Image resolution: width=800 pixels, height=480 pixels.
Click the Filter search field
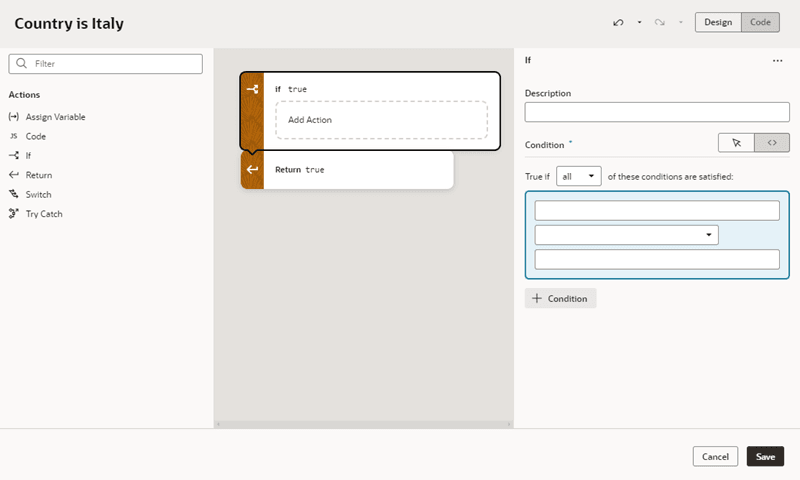(106, 64)
